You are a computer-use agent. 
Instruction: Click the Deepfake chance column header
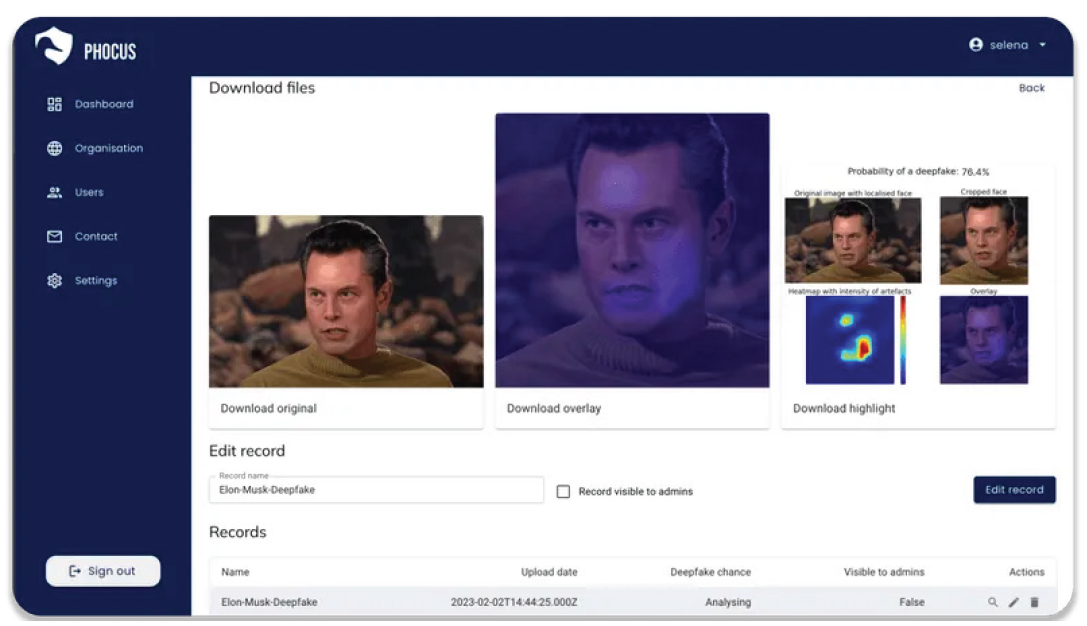point(710,572)
